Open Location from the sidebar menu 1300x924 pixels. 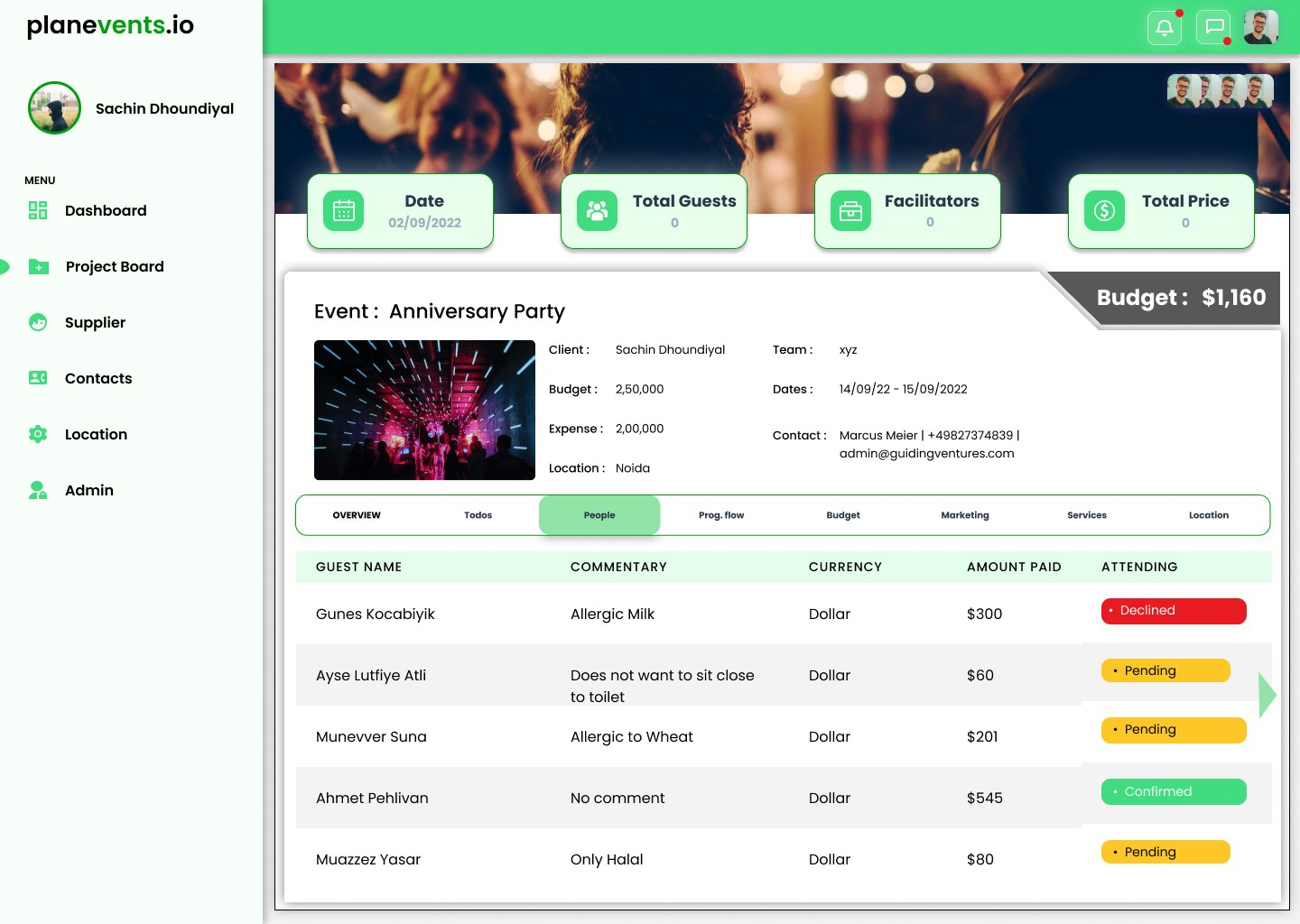coord(96,434)
